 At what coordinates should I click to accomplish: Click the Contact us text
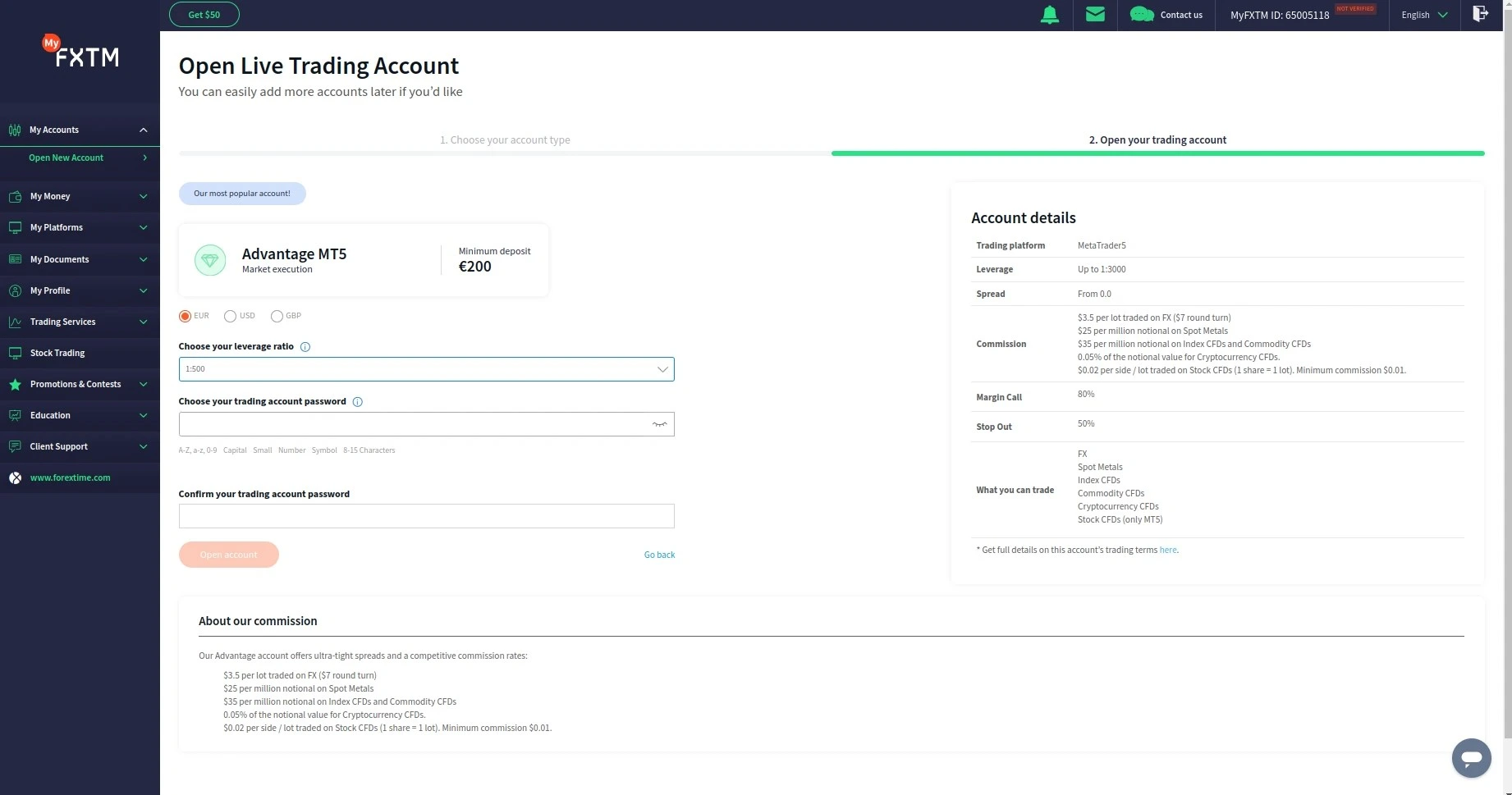tap(1181, 15)
